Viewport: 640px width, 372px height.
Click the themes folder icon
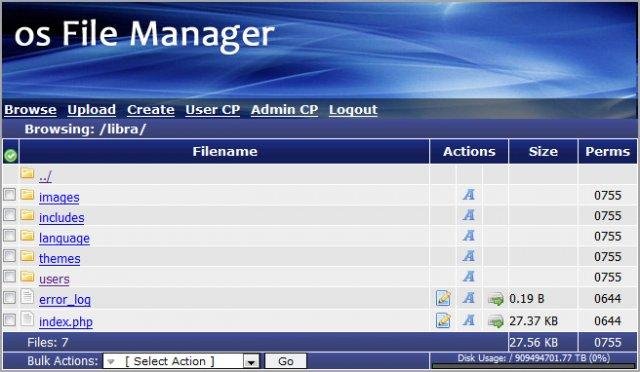pos(27,256)
